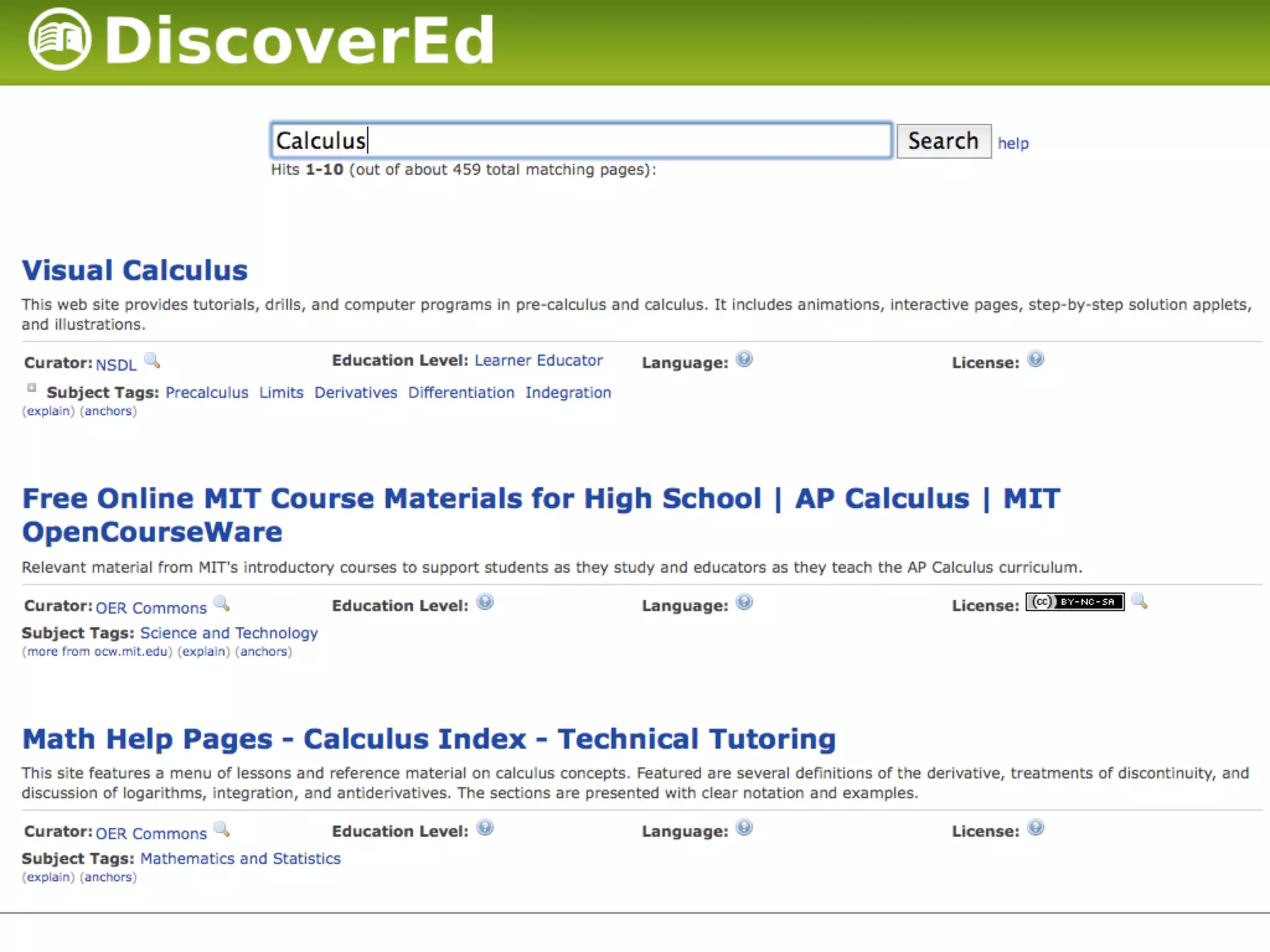Click into the Calculus search field
The width and height of the screenshot is (1270, 952).
[580, 141]
